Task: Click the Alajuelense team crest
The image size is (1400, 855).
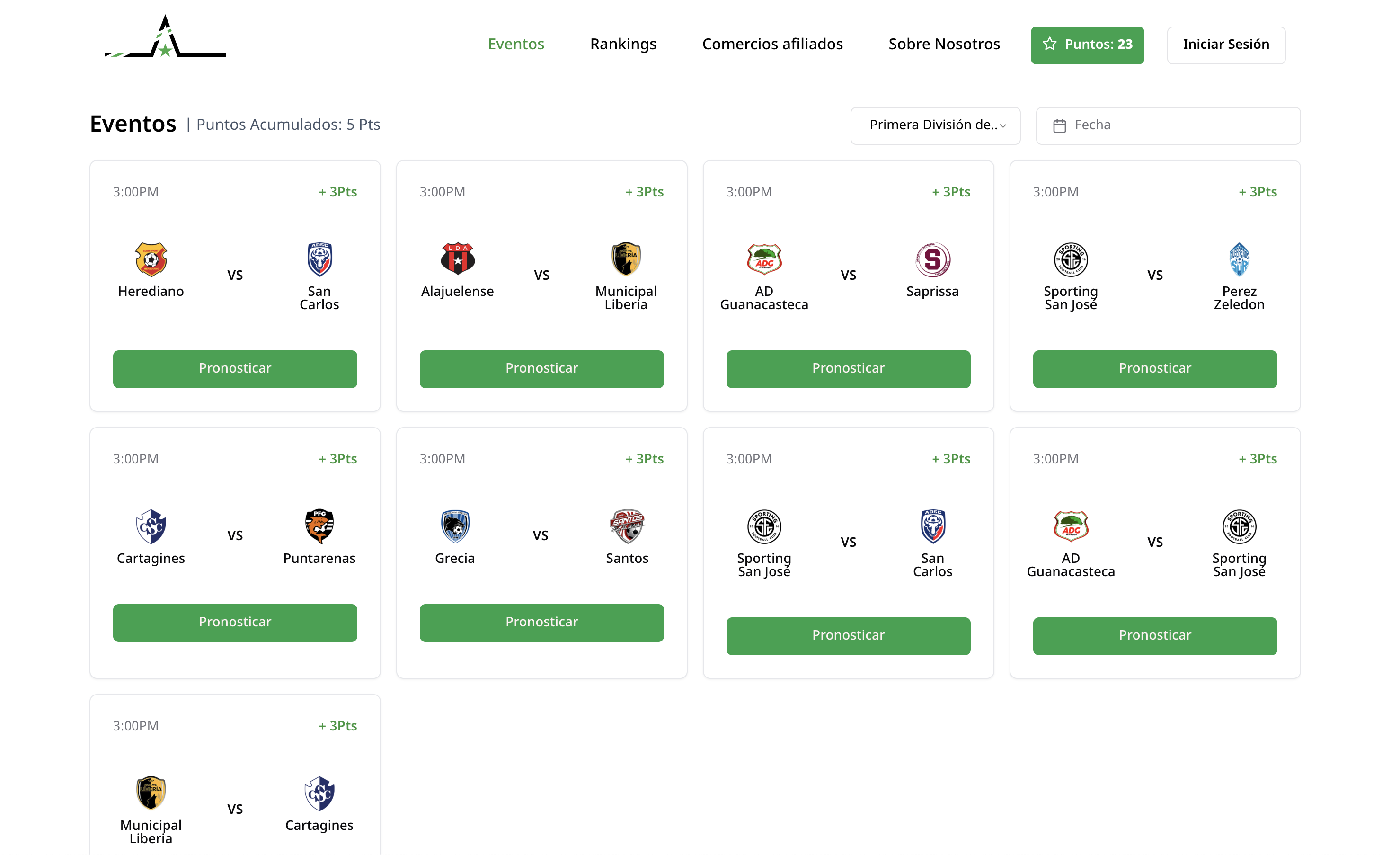Action: click(x=457, y=259)
